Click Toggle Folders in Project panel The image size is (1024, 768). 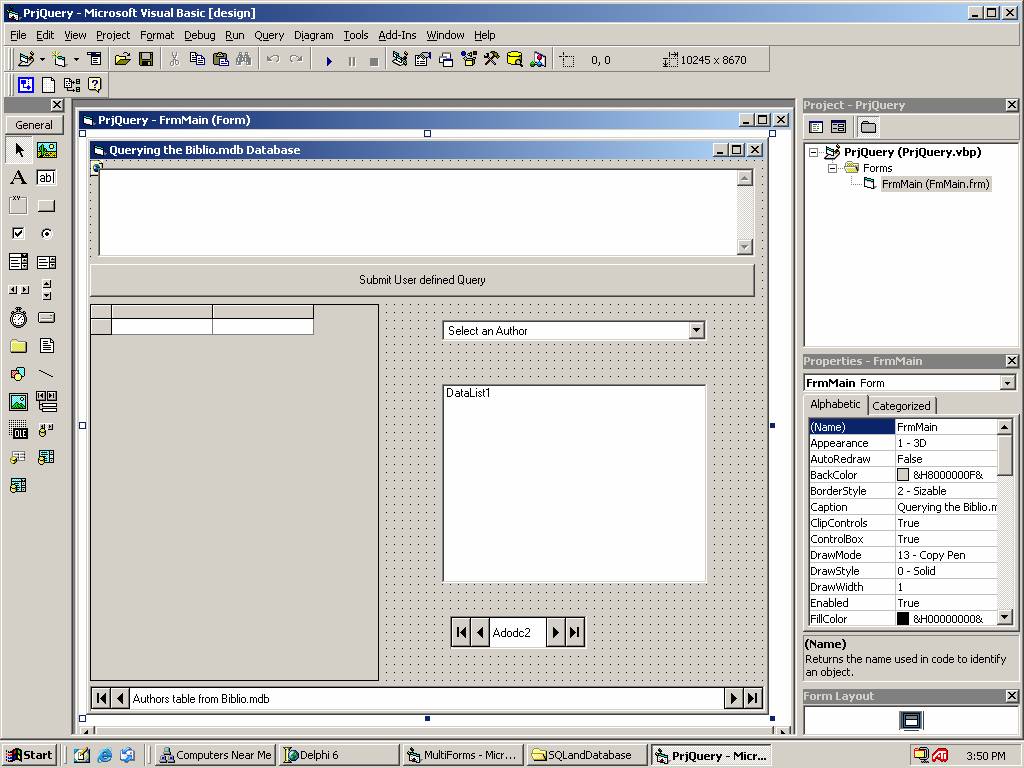point(868,127)
